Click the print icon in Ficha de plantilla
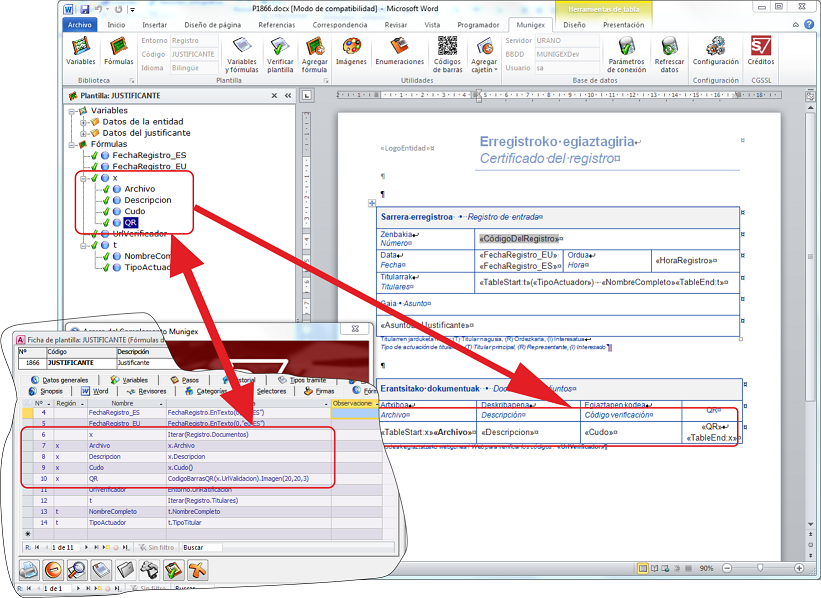 [x=29, y=569]
